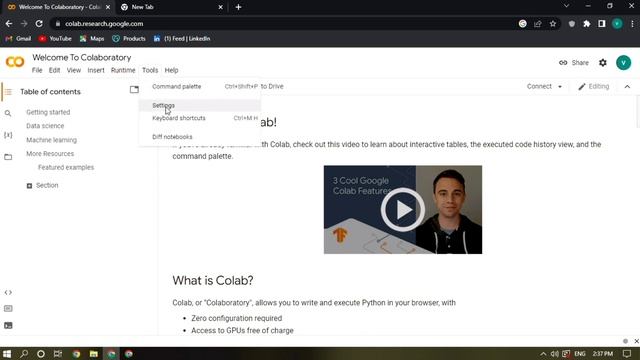Open the Help menu
This screenshot has width=640, height=360.
(171, 70)
